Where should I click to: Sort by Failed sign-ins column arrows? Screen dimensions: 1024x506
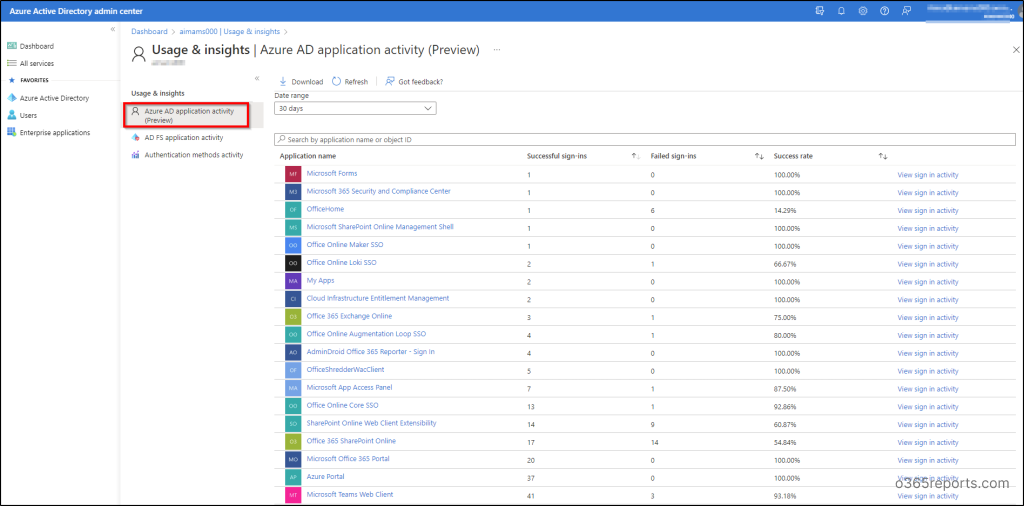pos(759,157)
